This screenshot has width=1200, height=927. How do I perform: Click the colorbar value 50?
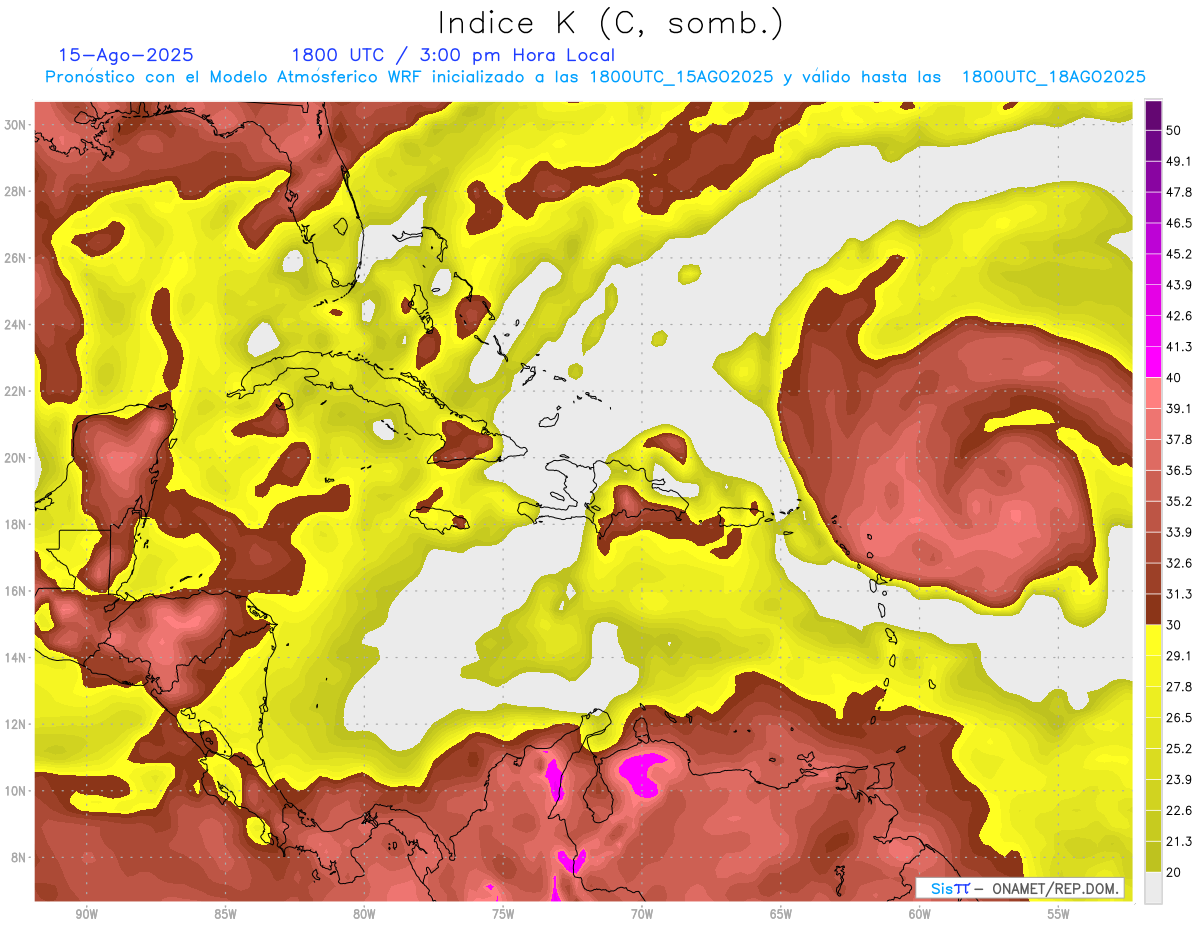tap(1174, 130)
